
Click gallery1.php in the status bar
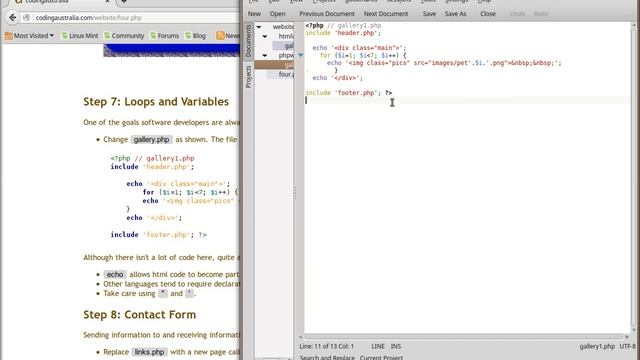597,347
